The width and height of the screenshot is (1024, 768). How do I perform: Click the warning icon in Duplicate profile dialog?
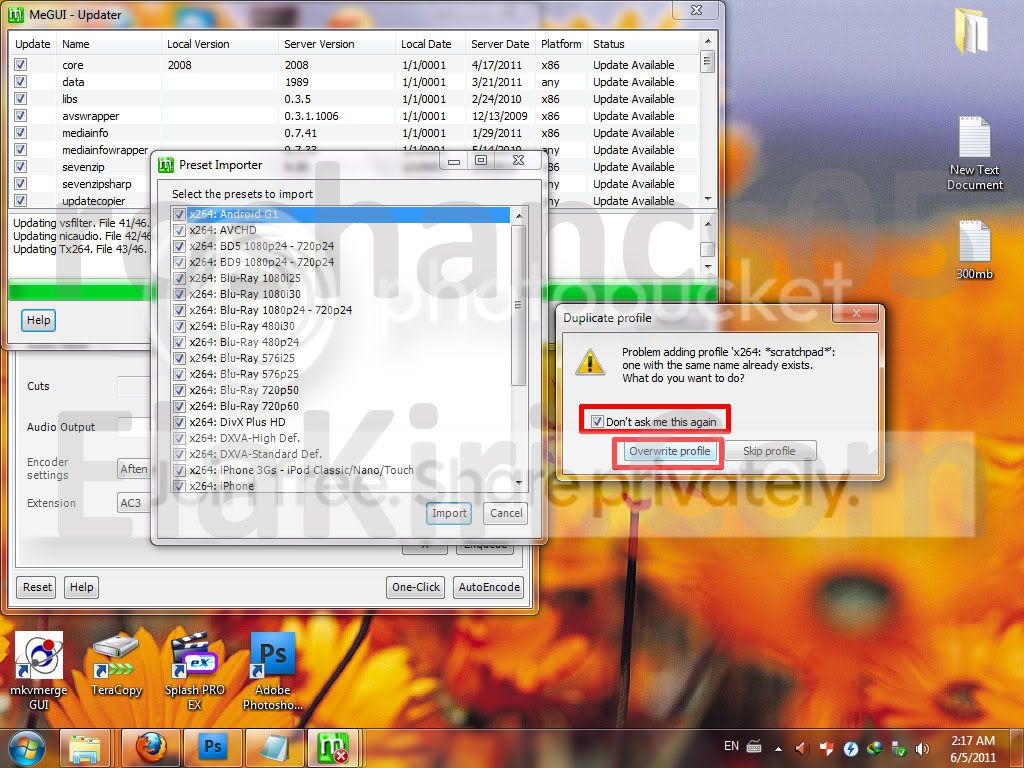coord(590,362)
